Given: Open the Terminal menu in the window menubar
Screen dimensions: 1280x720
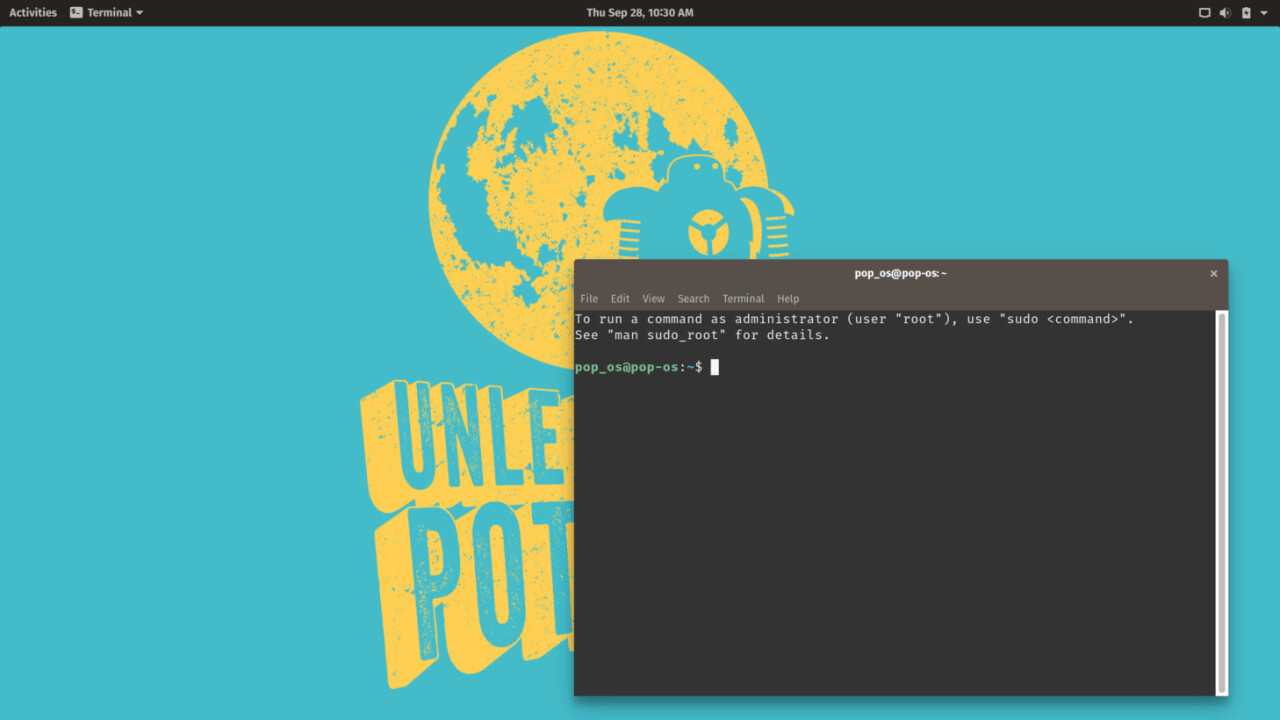Looking at the screenshot, I should 743,298.
